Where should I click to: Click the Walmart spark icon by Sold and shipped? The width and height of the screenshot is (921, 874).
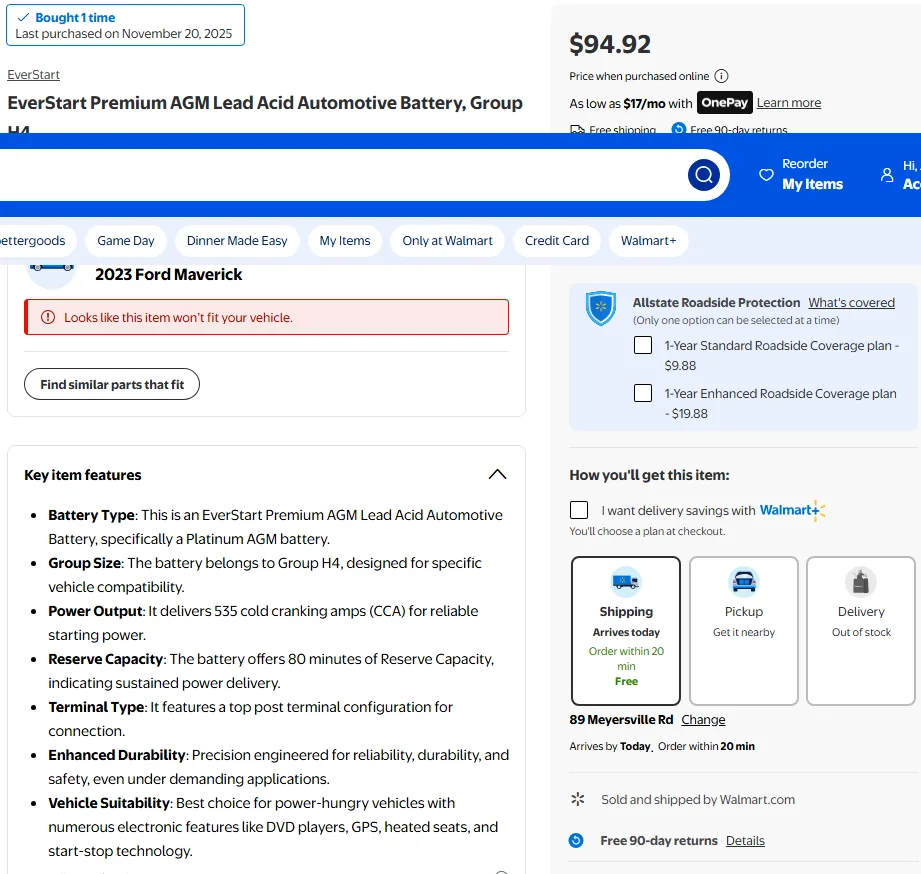point(578,799)
